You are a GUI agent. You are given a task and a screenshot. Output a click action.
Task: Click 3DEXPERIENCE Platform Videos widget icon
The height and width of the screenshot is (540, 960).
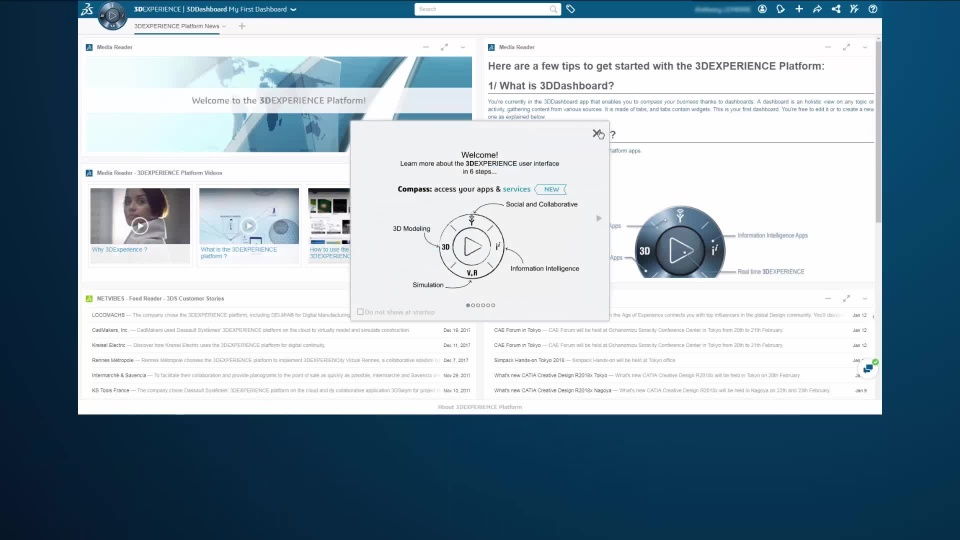point(89,173)
